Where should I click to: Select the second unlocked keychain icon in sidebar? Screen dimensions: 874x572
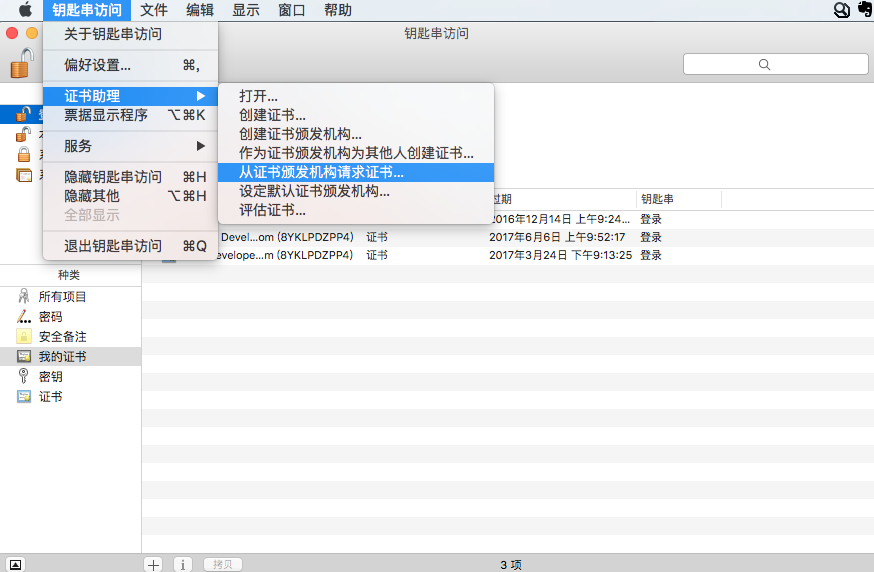click(x=23, y=134)
